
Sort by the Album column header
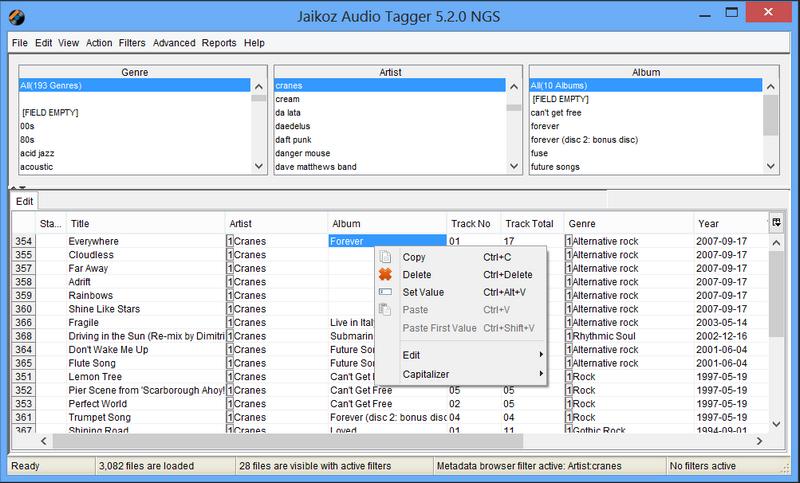click(x=387, y=223)
